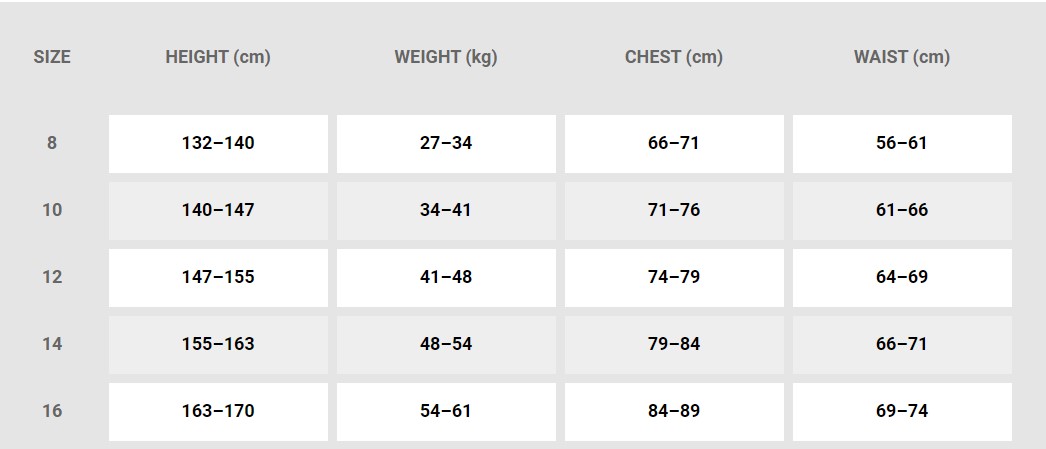The image size is (1046, 449).
Task: Click the SIZE column header
Action: click(x=52, y=57)
